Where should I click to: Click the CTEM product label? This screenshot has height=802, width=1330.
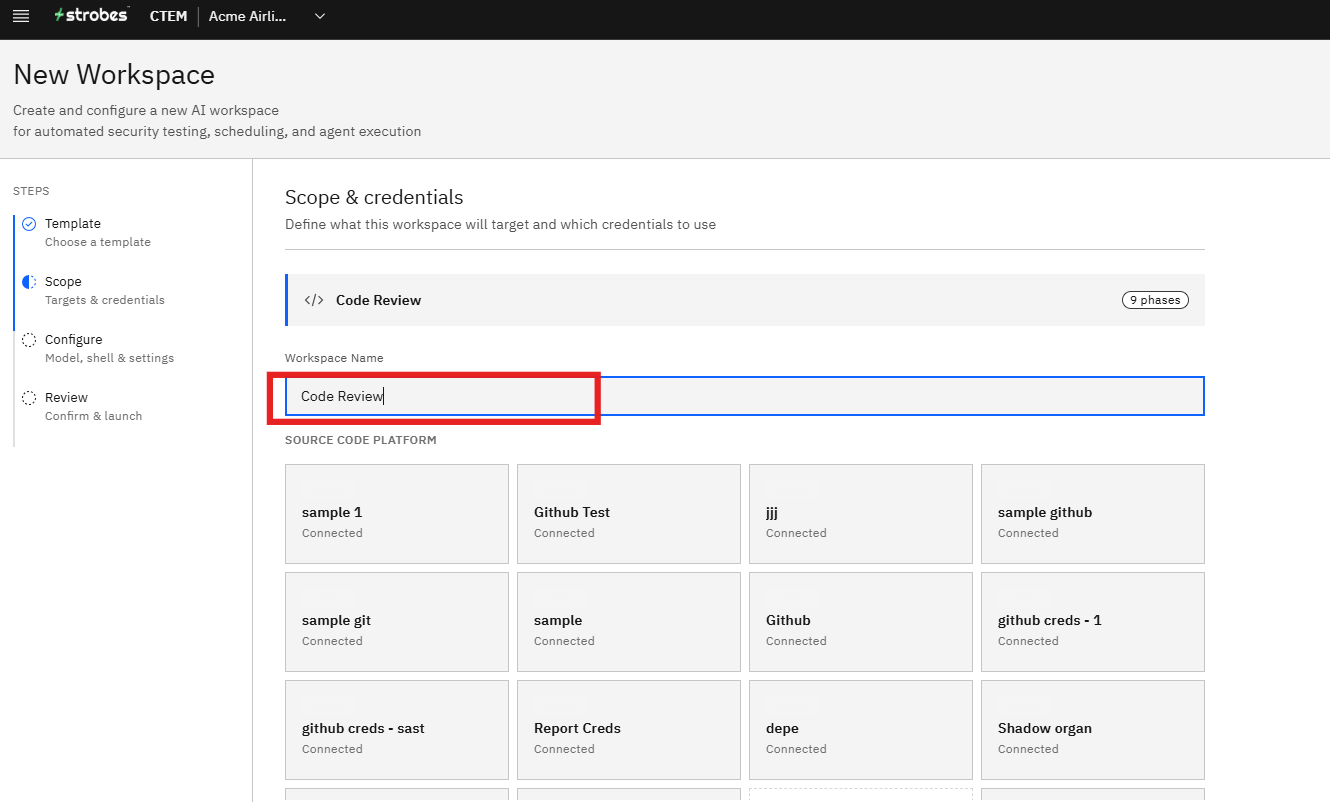click(x=168, y=16)
